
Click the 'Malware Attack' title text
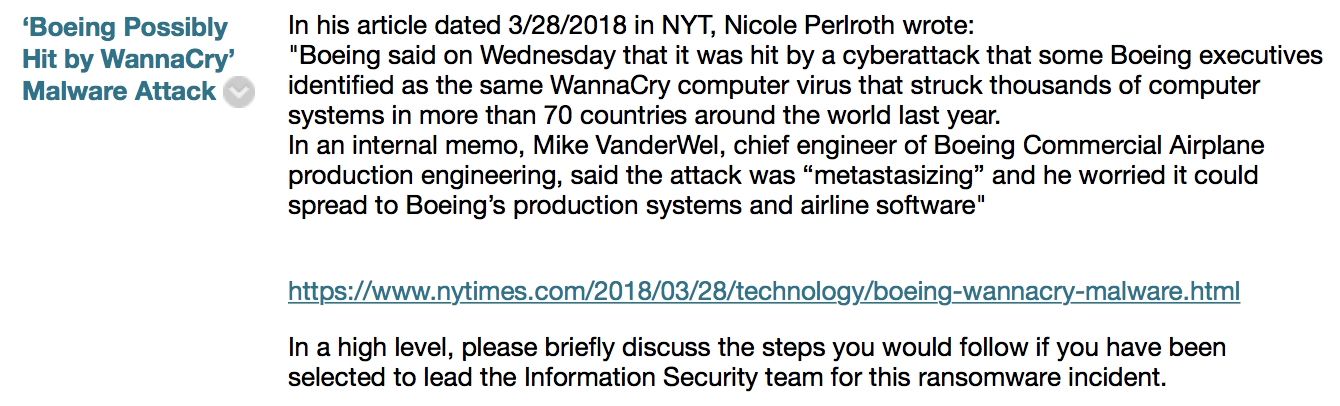[119, 91]
